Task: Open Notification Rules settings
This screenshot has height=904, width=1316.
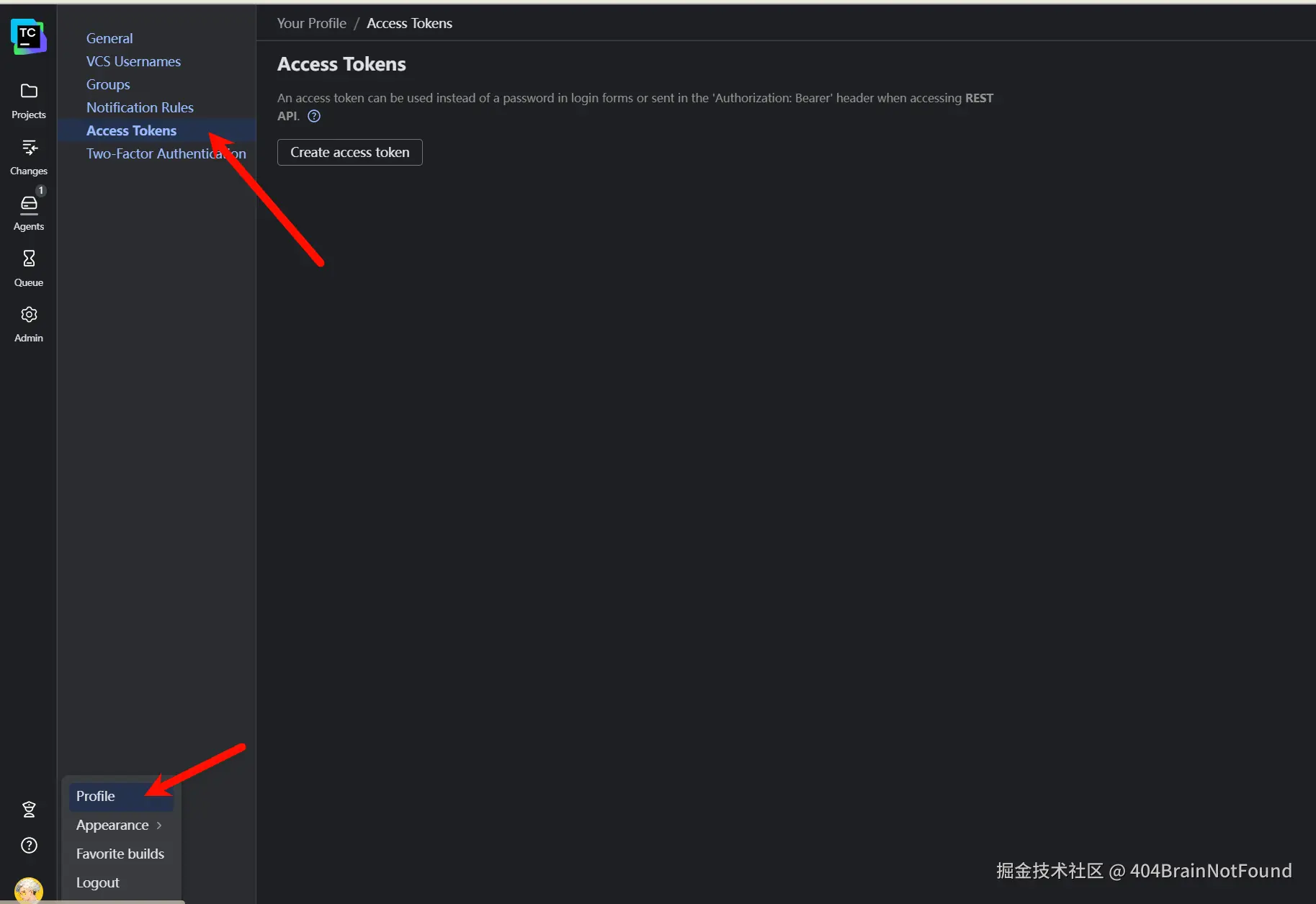Action: point(140,107)
